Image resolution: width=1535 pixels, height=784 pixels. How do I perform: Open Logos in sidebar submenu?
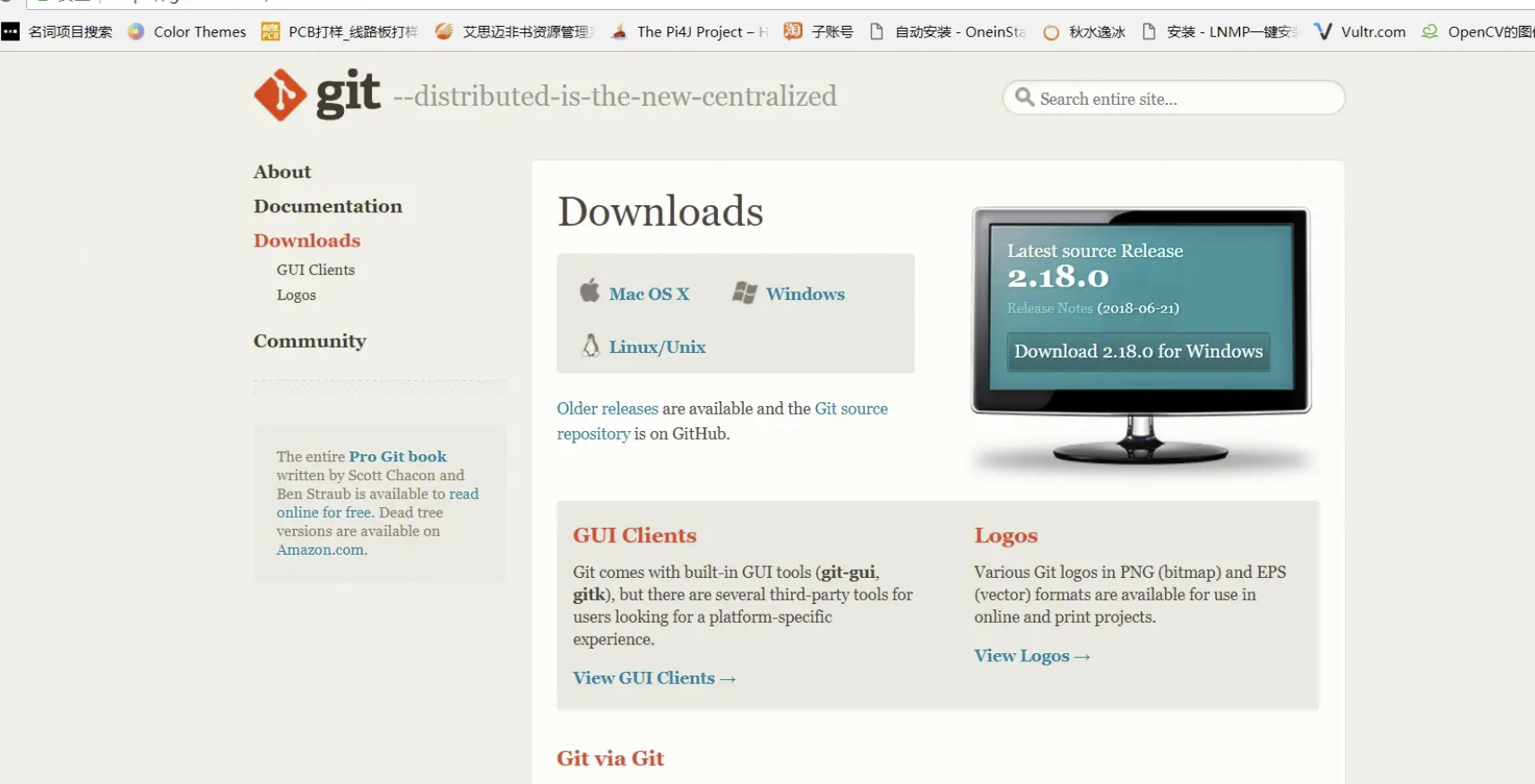297,295
